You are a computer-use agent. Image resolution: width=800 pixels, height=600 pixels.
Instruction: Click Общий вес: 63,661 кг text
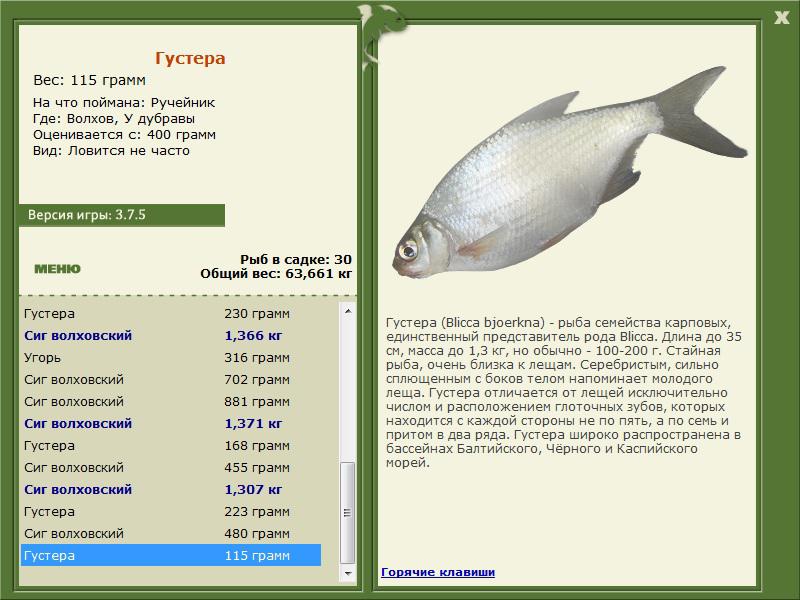[x=276, y=274]
